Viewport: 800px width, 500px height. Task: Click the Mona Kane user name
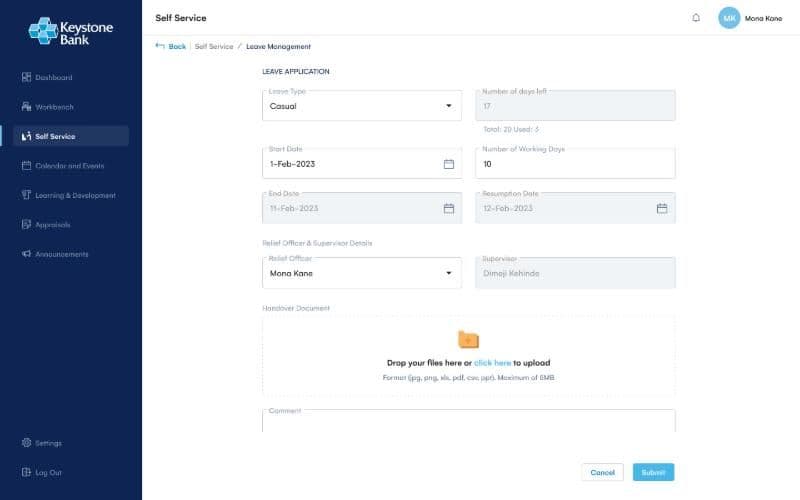tap(763, 18)
